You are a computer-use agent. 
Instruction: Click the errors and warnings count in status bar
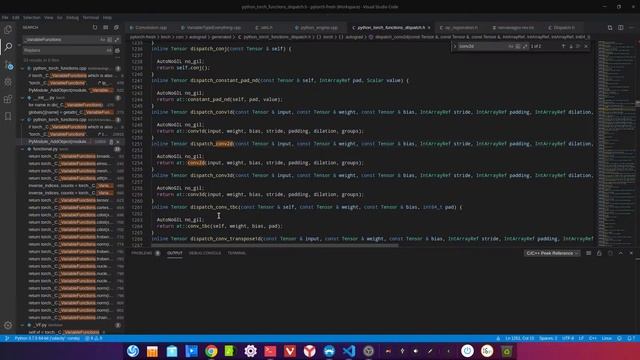click(x=94, y=338)
